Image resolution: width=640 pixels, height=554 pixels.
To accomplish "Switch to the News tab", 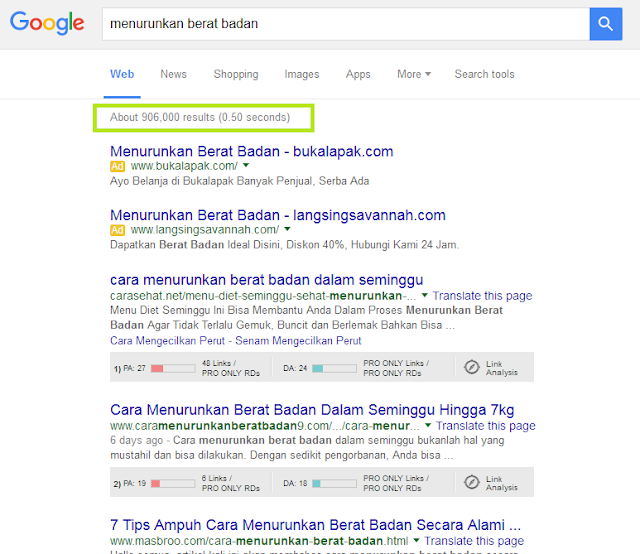I will pos(173,74).
